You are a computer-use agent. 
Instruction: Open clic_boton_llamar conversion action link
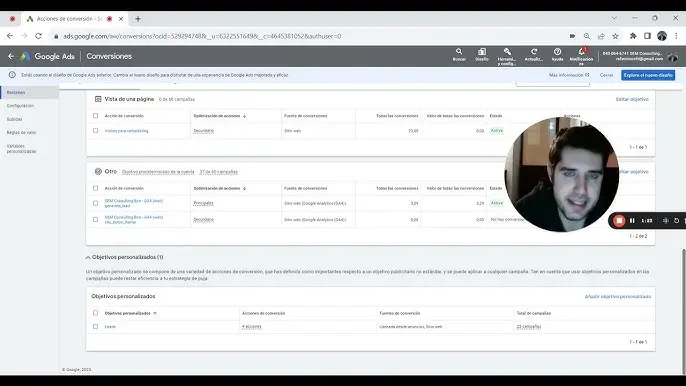click(134, 220)
